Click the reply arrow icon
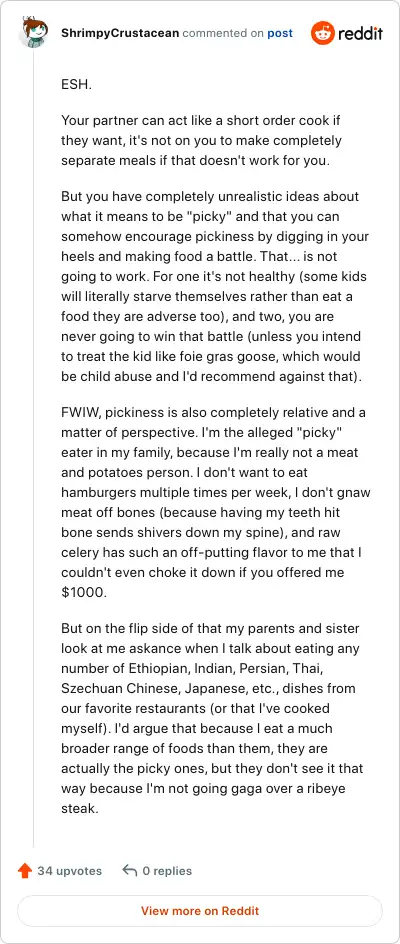This screenshot has width=400, height=944. tap(130, 871)
